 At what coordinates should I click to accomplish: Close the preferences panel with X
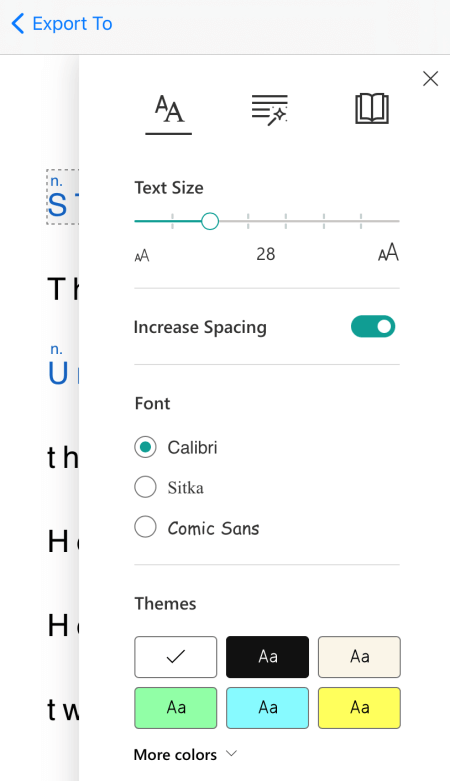tap(431, 79)
